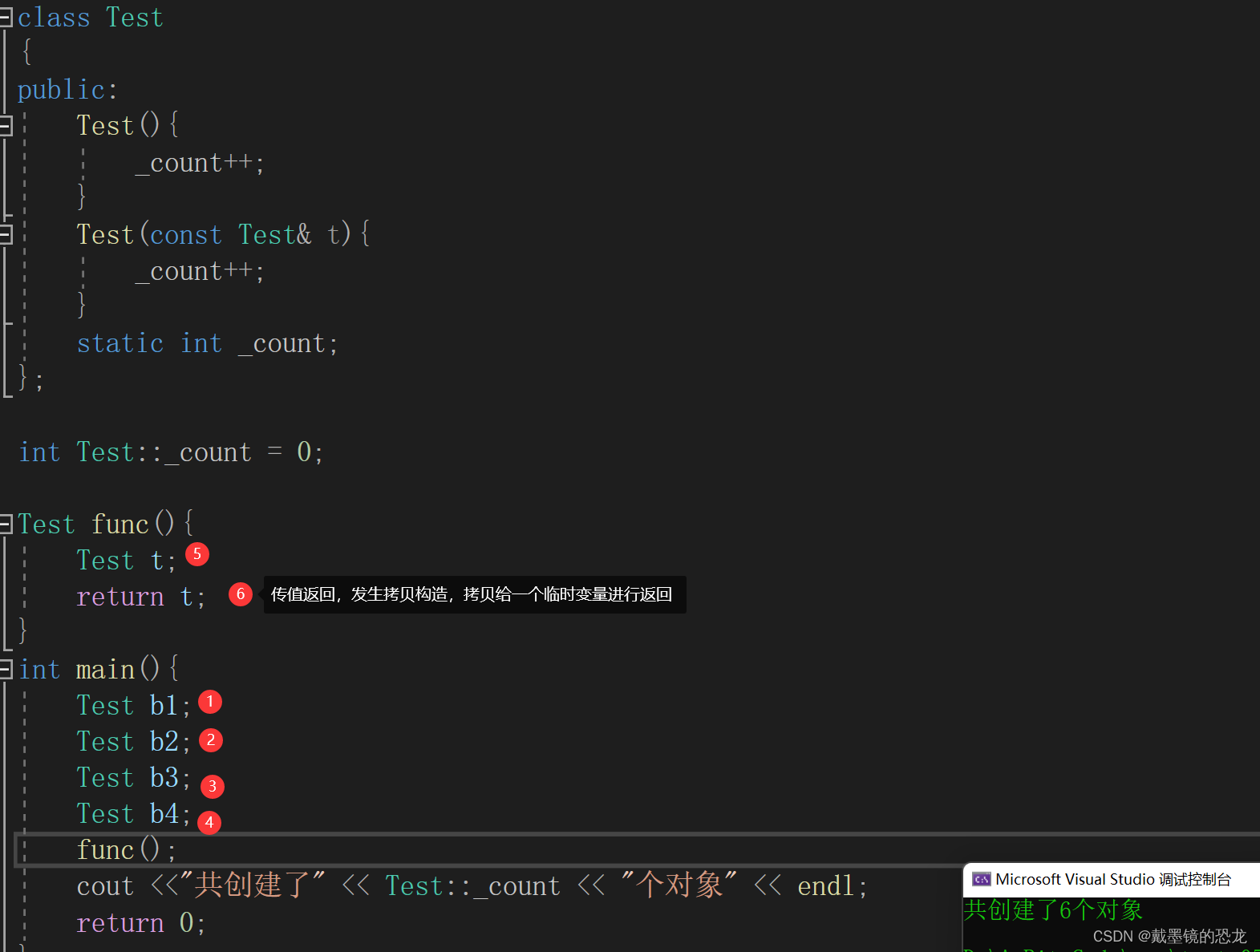Image resolution: width=1260 pixels, height=952 pixels.
Task: Click "_count++;" in the default constructor
Action: pos(200,163)
